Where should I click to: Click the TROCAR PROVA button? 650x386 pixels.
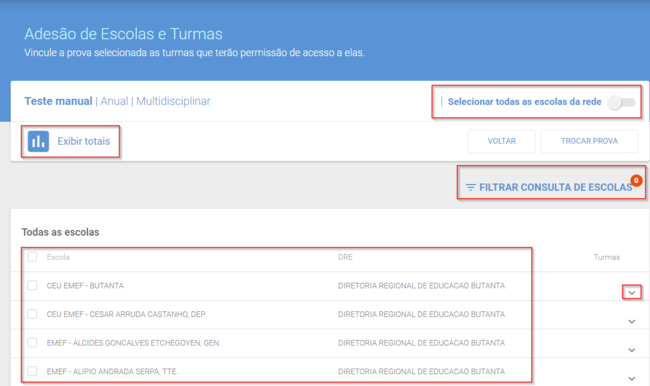point(589,141)
